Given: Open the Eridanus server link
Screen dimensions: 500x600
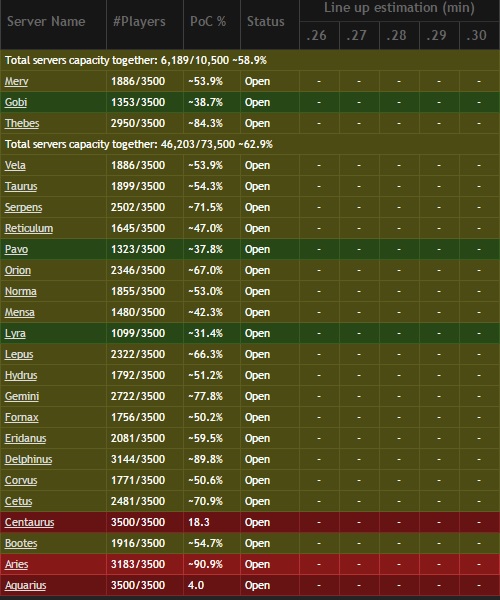Looking at the screenshot, I should 25,439.
